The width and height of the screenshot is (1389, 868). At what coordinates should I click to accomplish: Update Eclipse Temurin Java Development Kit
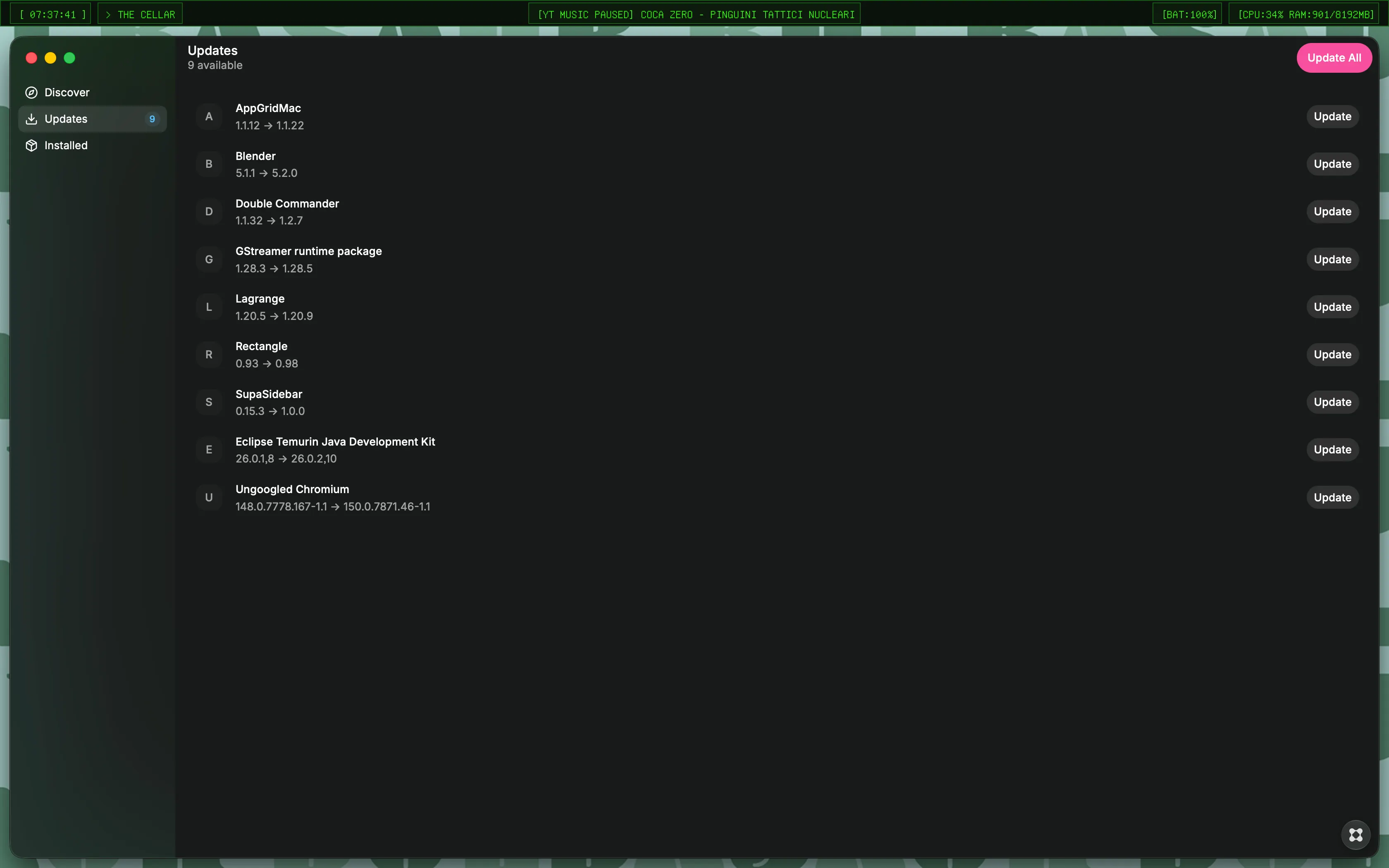pyautogui.click(x=1332, y=450)
